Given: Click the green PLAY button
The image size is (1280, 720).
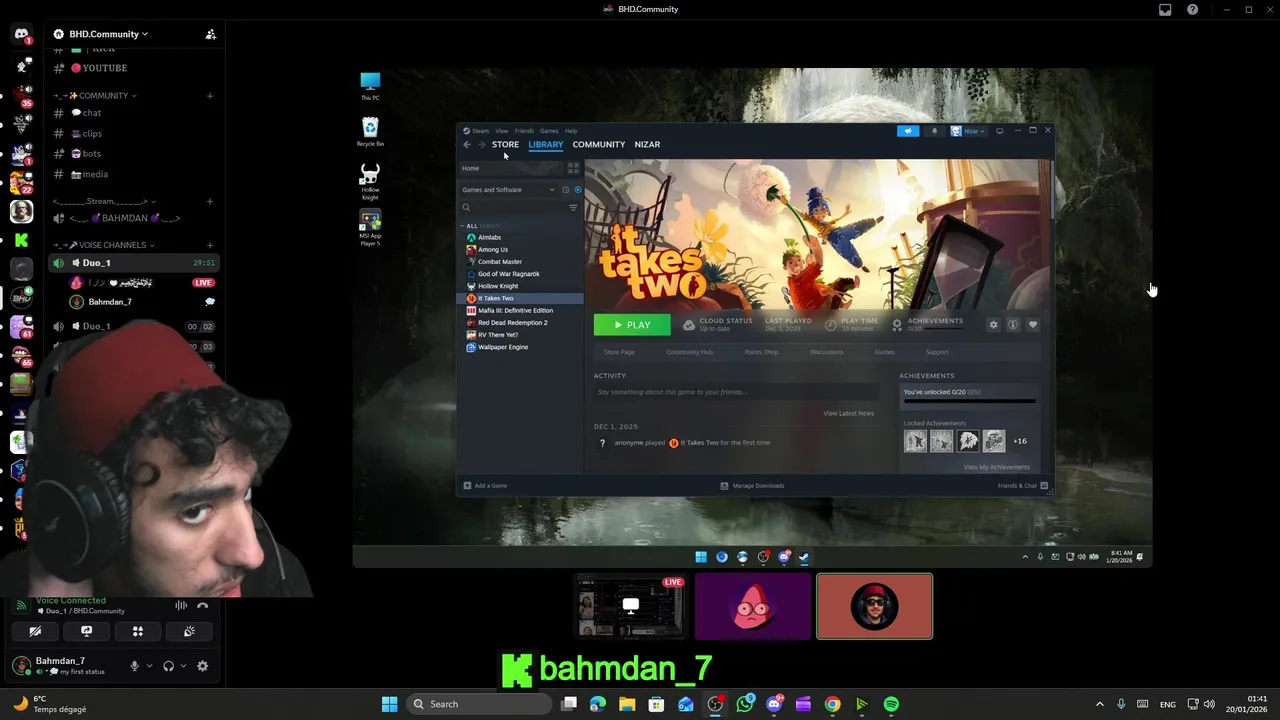Looking at the screenshot, I should [632, 325].
